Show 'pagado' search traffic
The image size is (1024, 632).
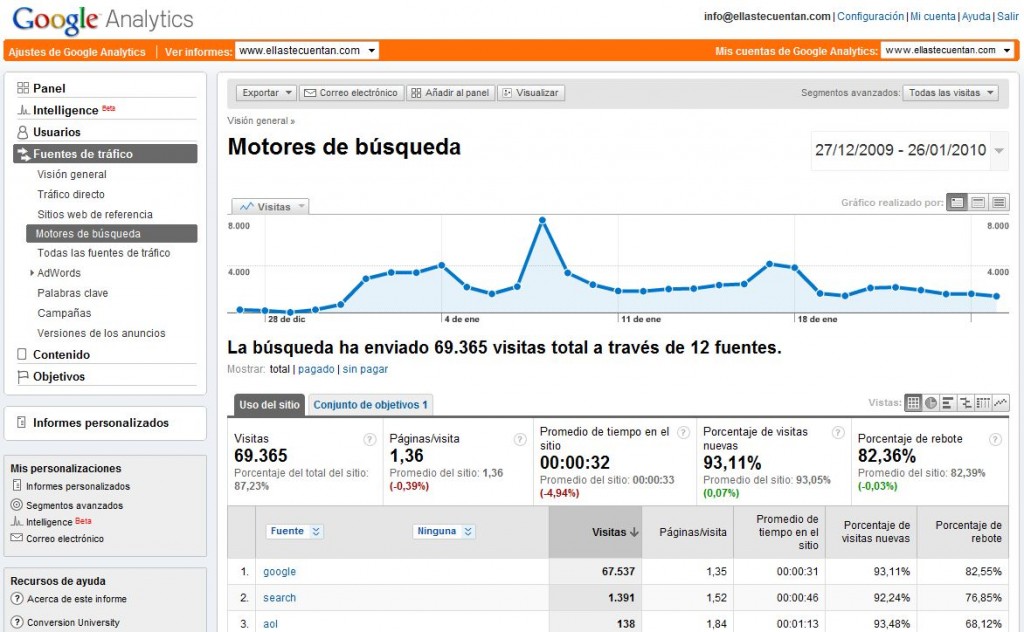tap(316, 369)
